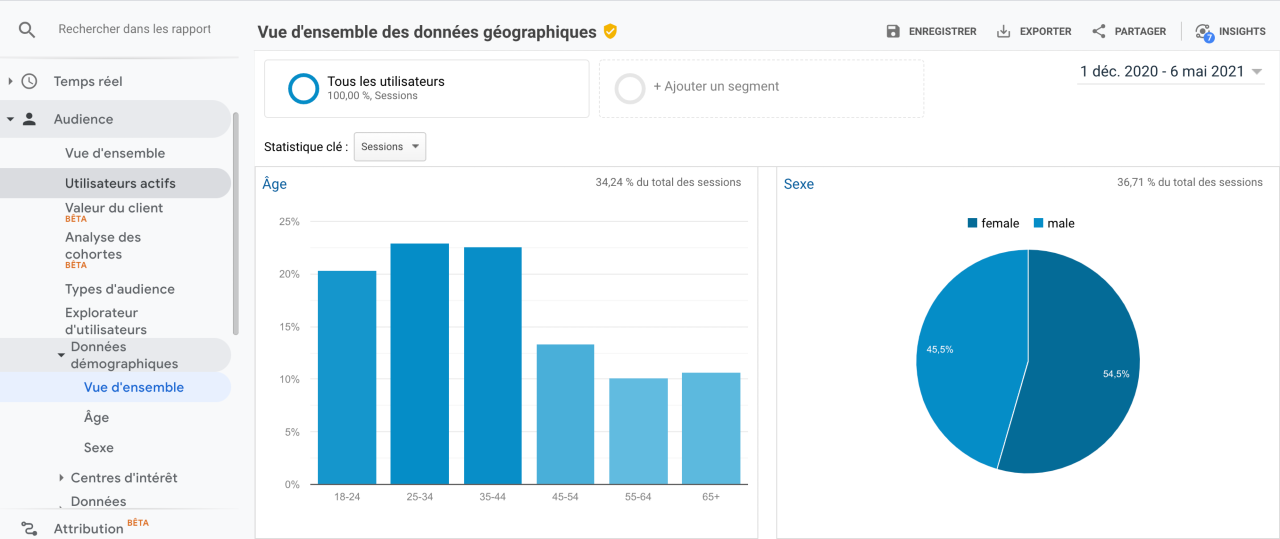Click the 65+ age bar
The height and width of the screenshot is (539, 1280).
click(x=711, y=428)
